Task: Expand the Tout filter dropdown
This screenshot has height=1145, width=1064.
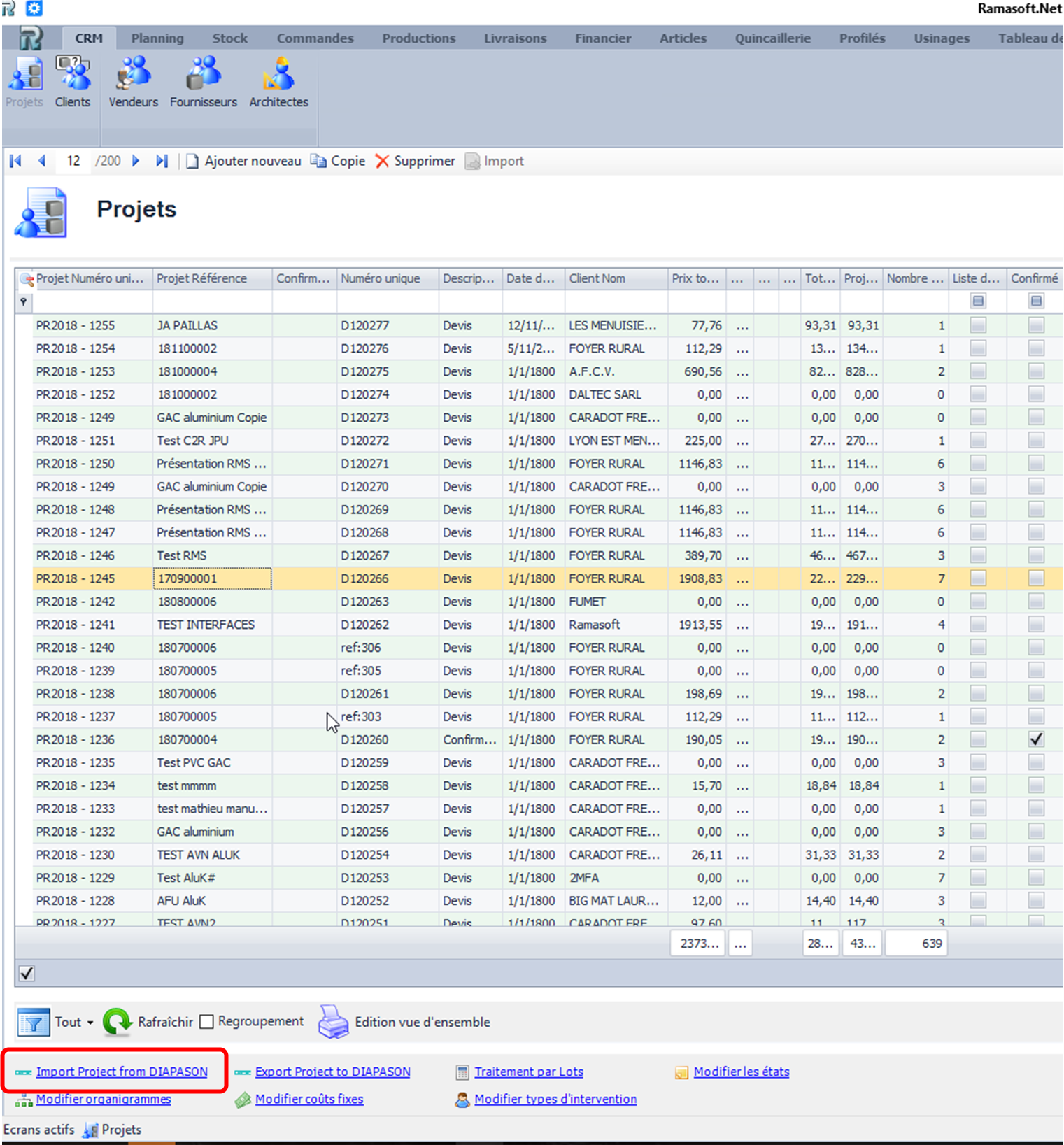Action: tap(90, 1023)
